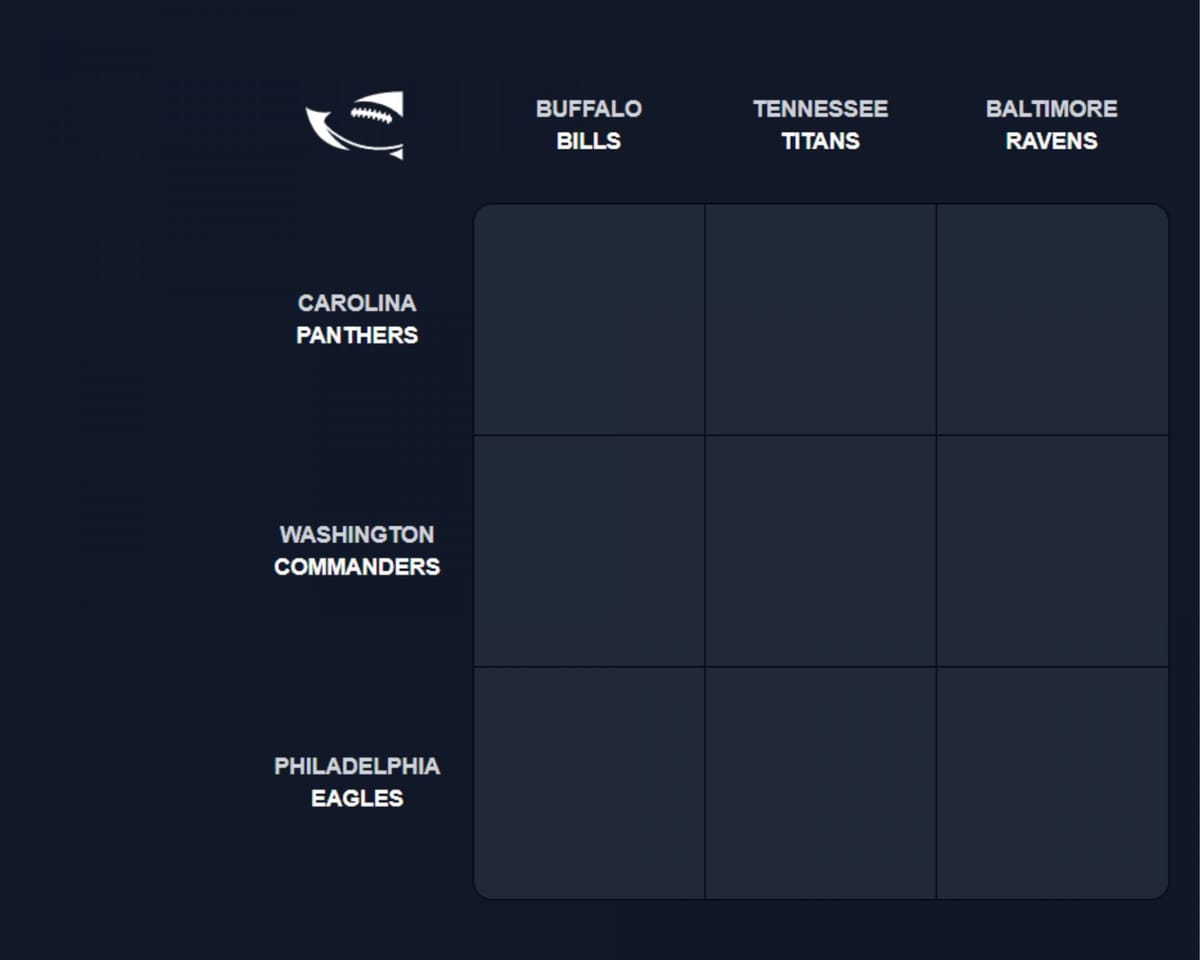Image resolution: width=1200 pixels, height=960 pixels.
Task: Click the TITANS text in the header
Action: click(x=821, y=141)
